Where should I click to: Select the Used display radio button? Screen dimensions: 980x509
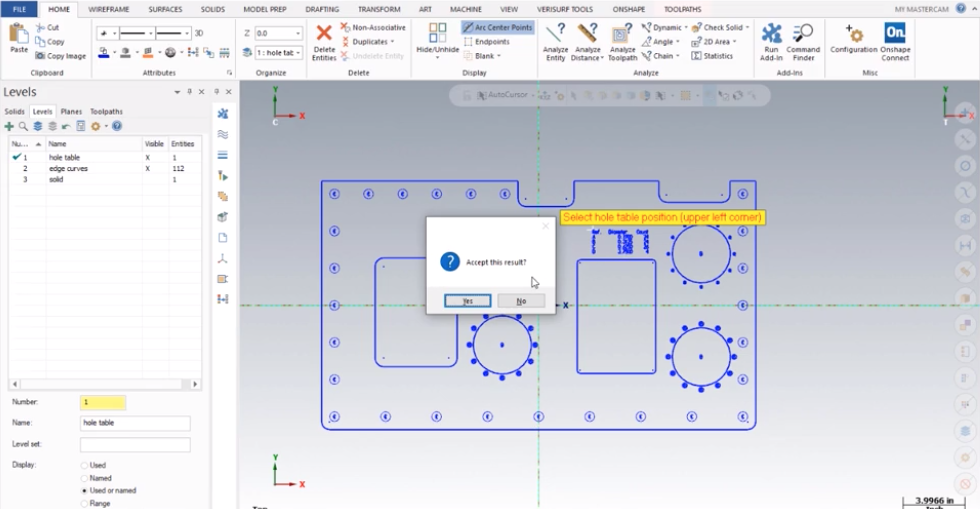pos(84,465)
